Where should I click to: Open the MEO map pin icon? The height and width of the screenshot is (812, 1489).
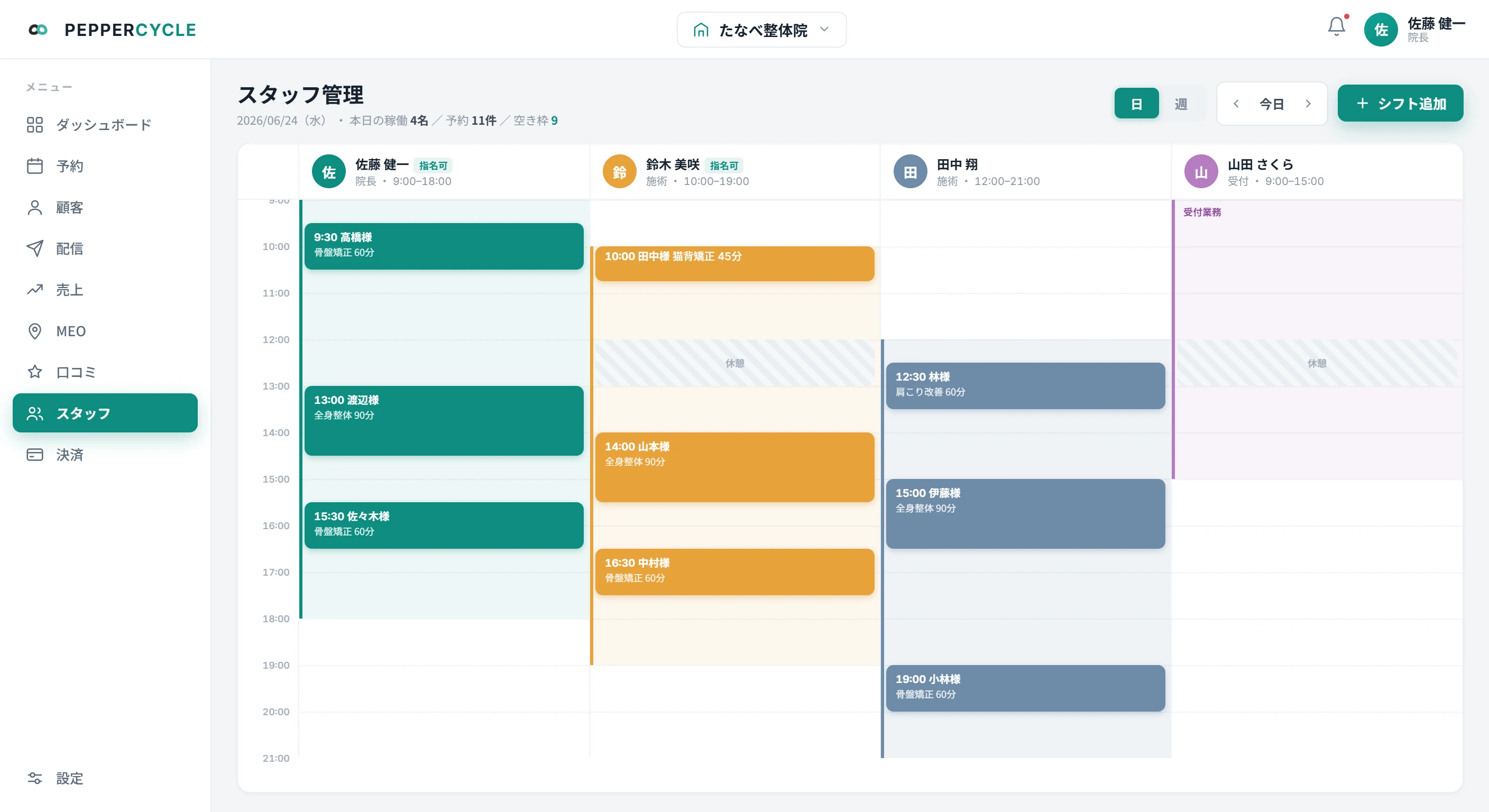35,331
